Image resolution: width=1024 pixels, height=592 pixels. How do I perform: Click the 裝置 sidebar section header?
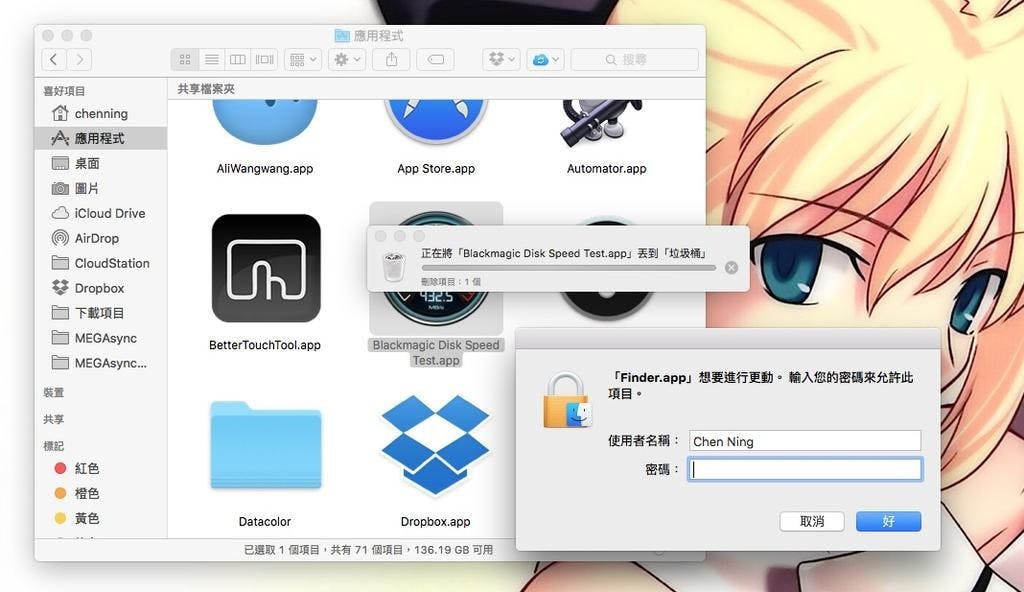click(x=54, y=393)
